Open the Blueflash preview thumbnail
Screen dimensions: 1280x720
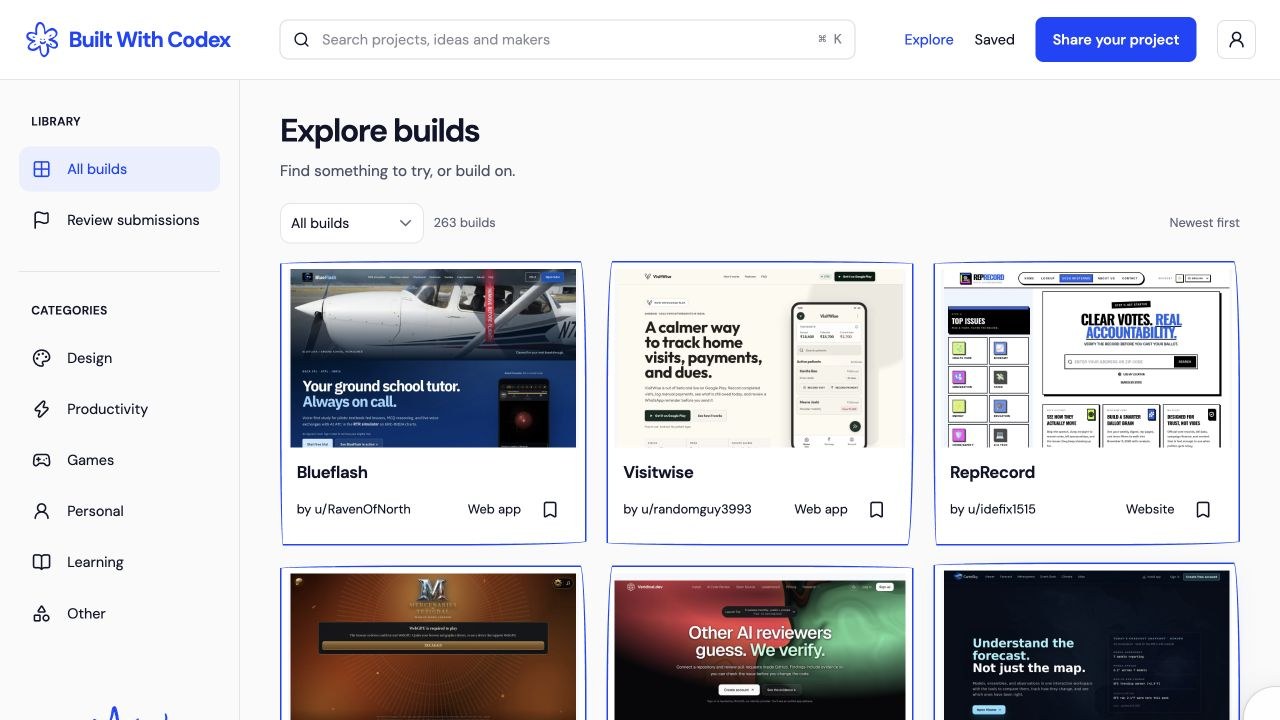point(433,358)
